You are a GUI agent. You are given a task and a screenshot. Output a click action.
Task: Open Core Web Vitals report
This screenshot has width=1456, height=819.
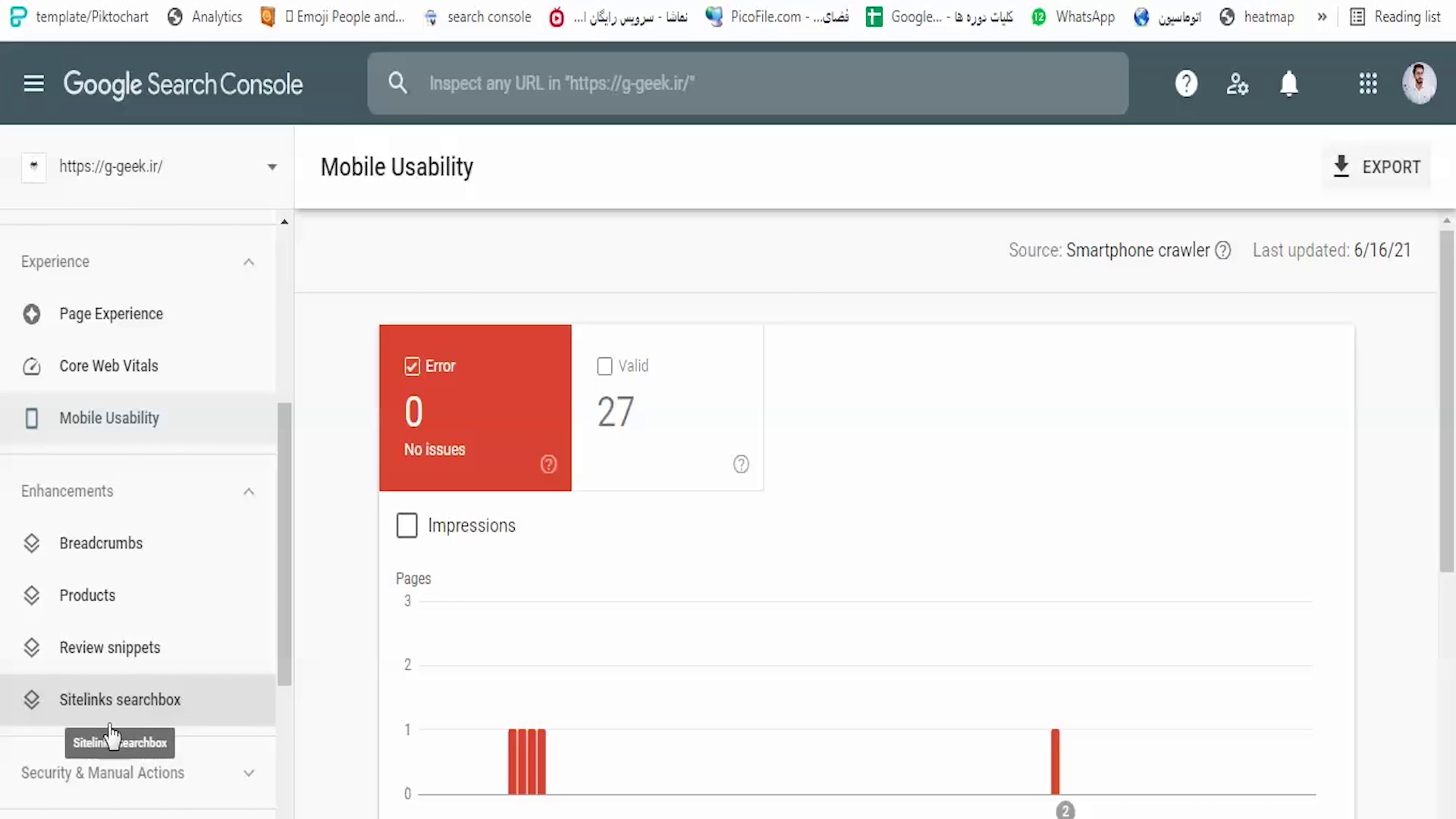pyautogui.click(x=108, y=366)
